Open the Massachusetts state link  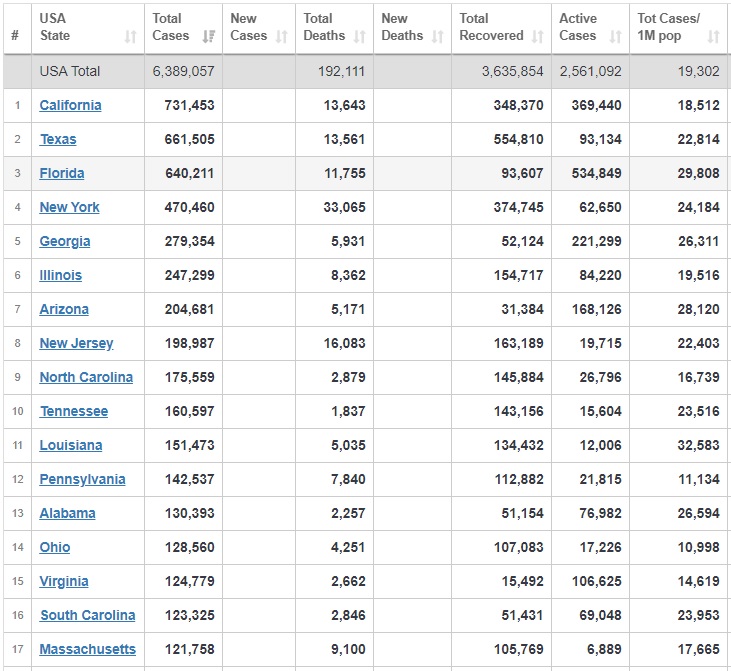point(87,649)
